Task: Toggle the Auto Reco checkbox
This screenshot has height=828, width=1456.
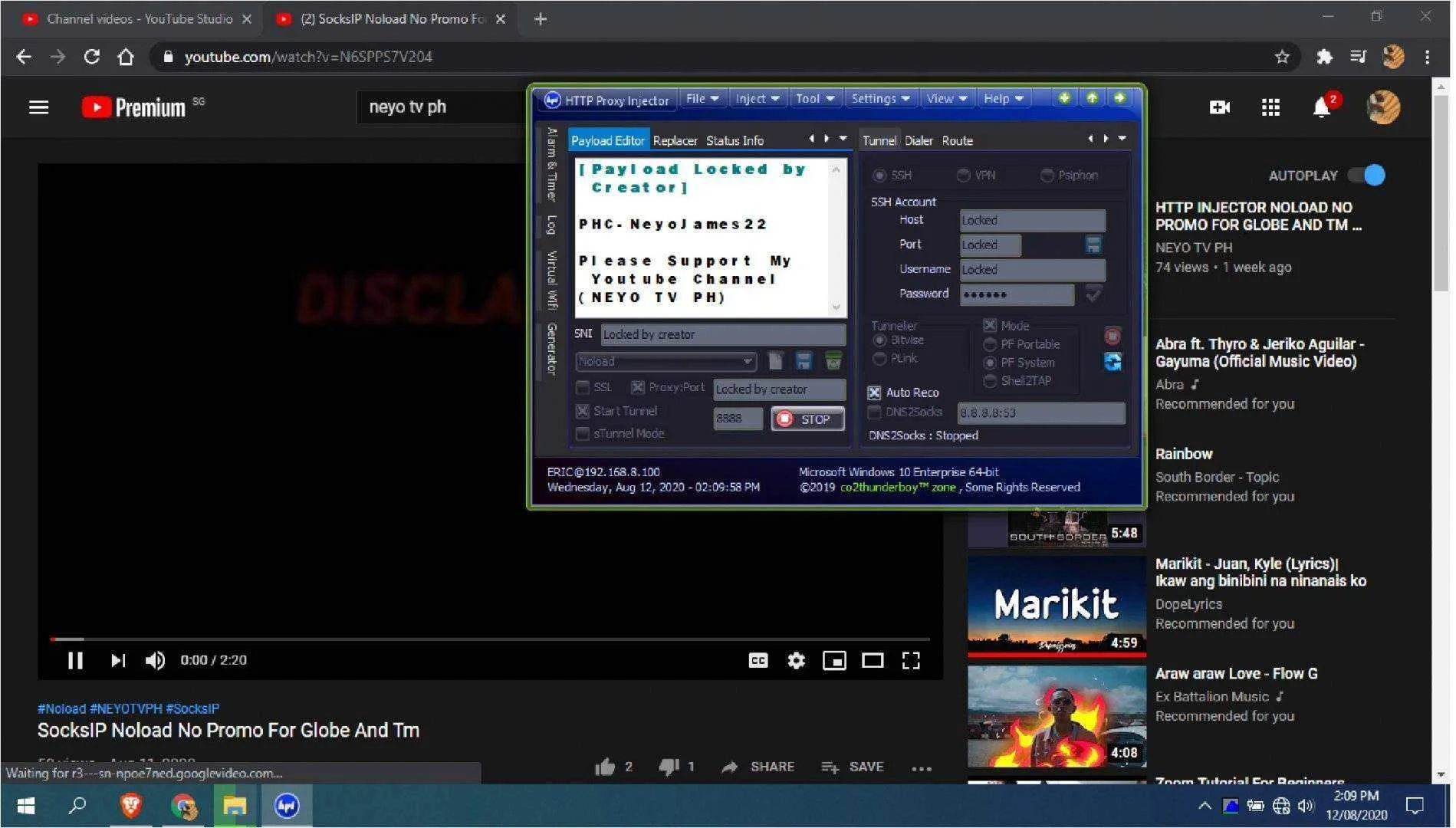Action: click(874, 393)
